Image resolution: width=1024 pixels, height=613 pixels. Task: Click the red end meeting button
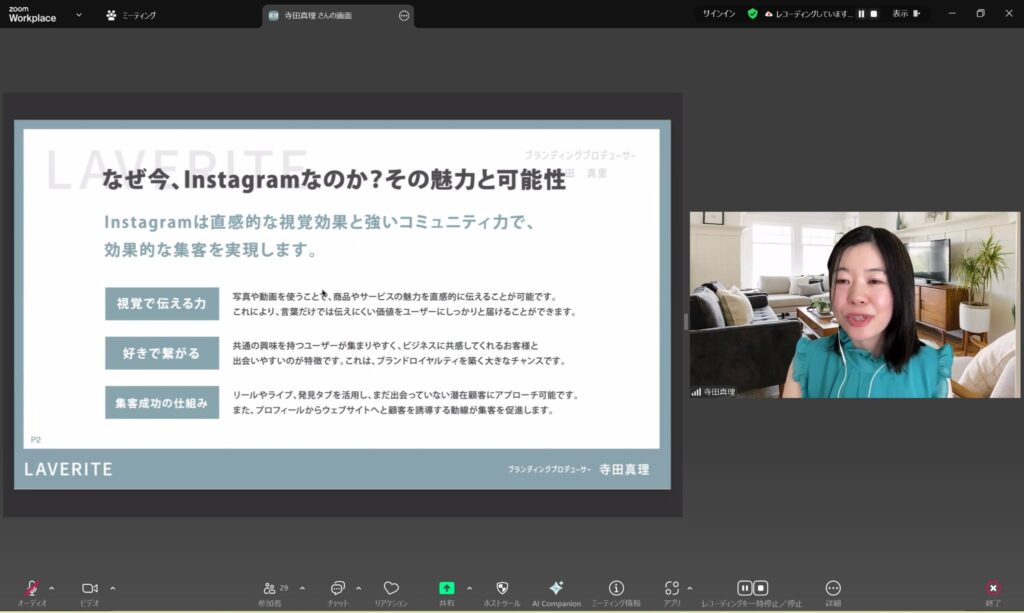[x=993, y=588]
